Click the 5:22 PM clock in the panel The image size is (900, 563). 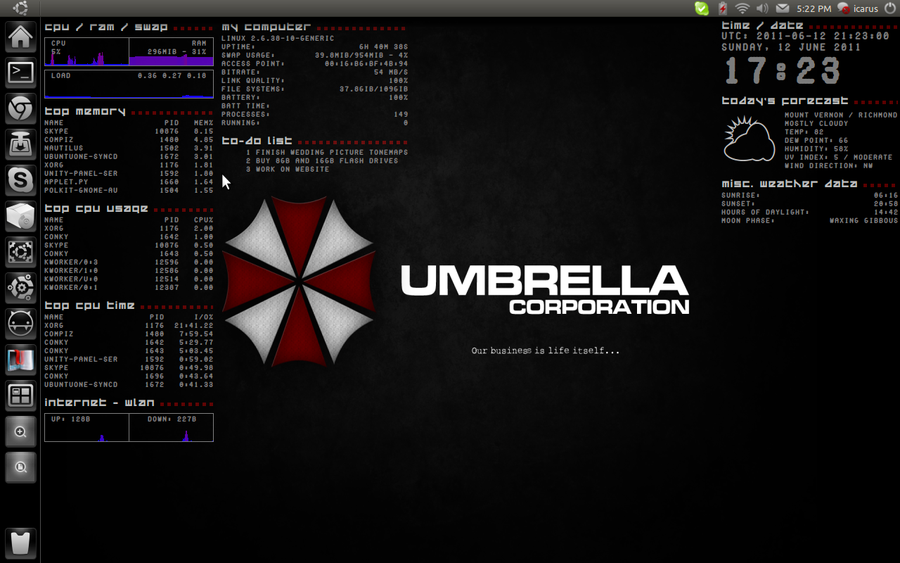point(815,8)
